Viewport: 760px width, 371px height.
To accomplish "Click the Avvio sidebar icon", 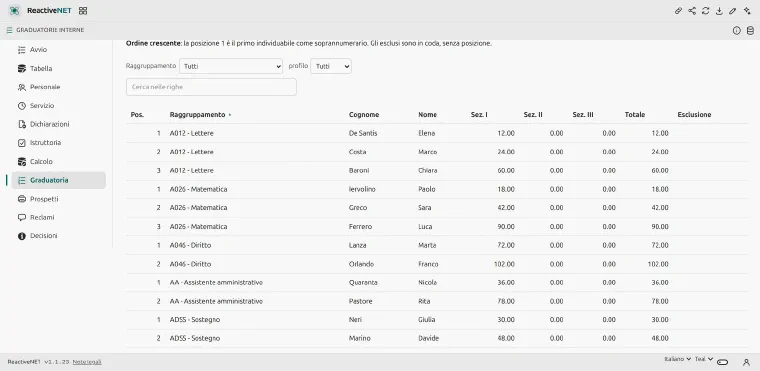I will click(x=21, y=50).
